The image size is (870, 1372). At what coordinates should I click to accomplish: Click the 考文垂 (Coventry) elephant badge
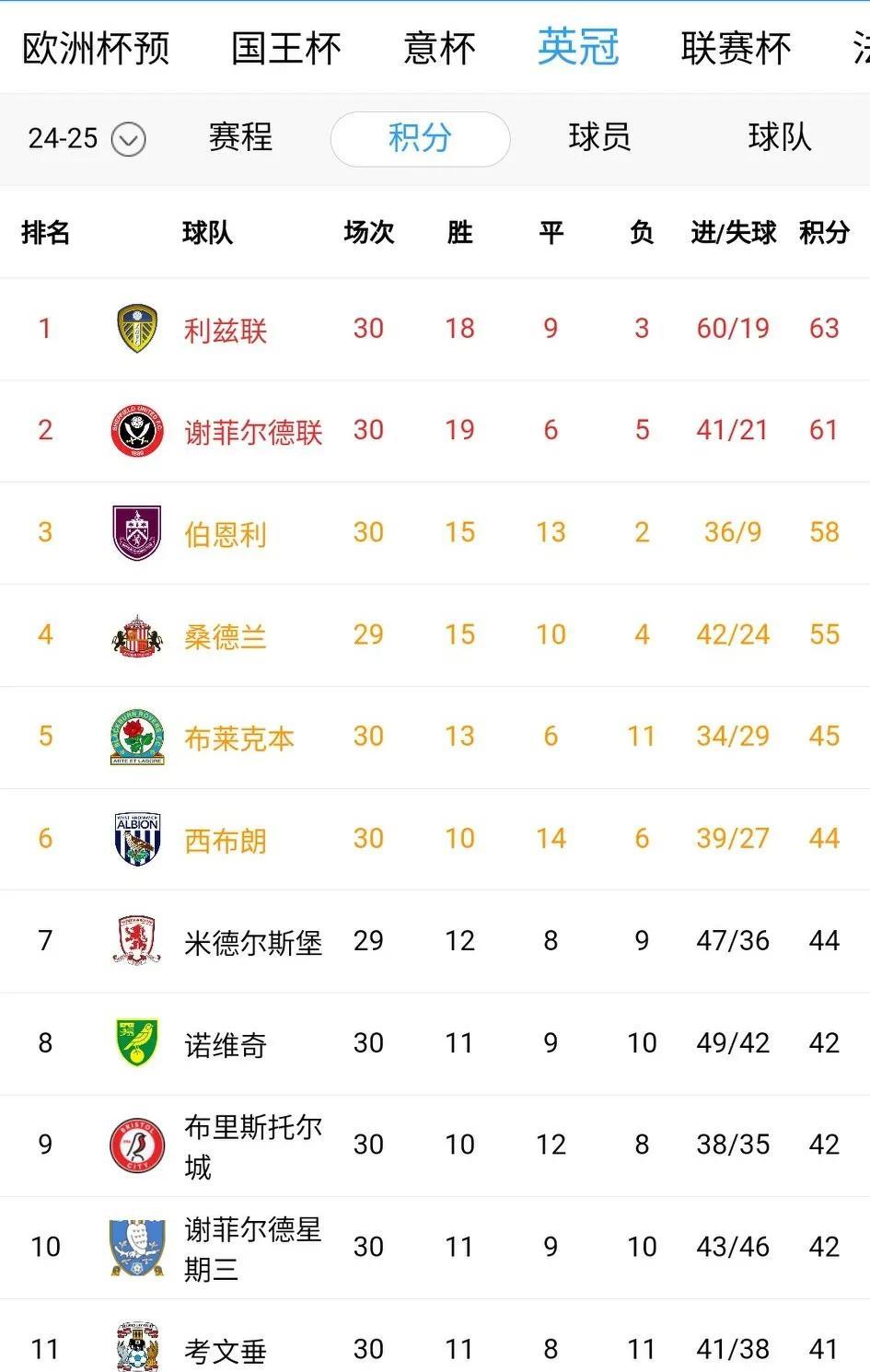(135, 1349)
